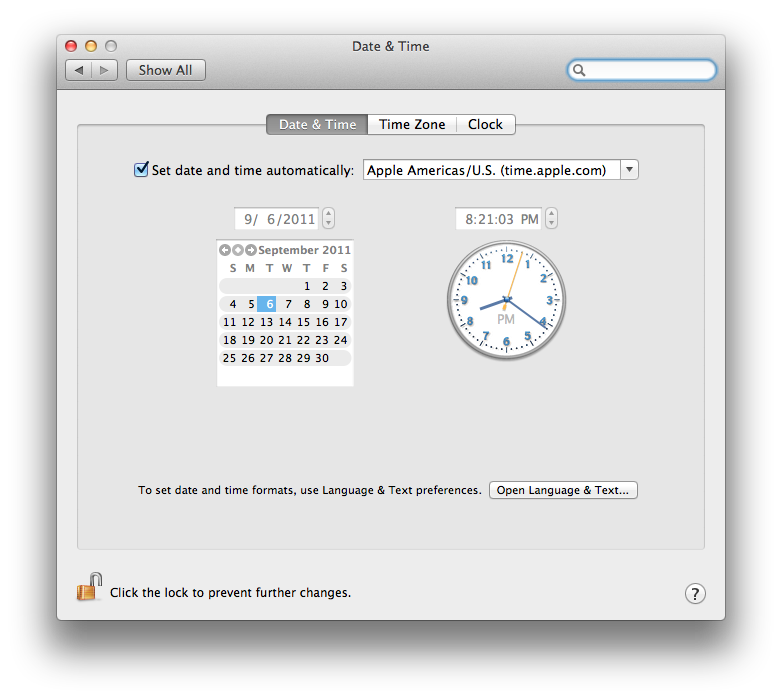Select September 6 in the calendar
Image resolution: width=782 pixels, height=699 pixels.
click(267, 304)
